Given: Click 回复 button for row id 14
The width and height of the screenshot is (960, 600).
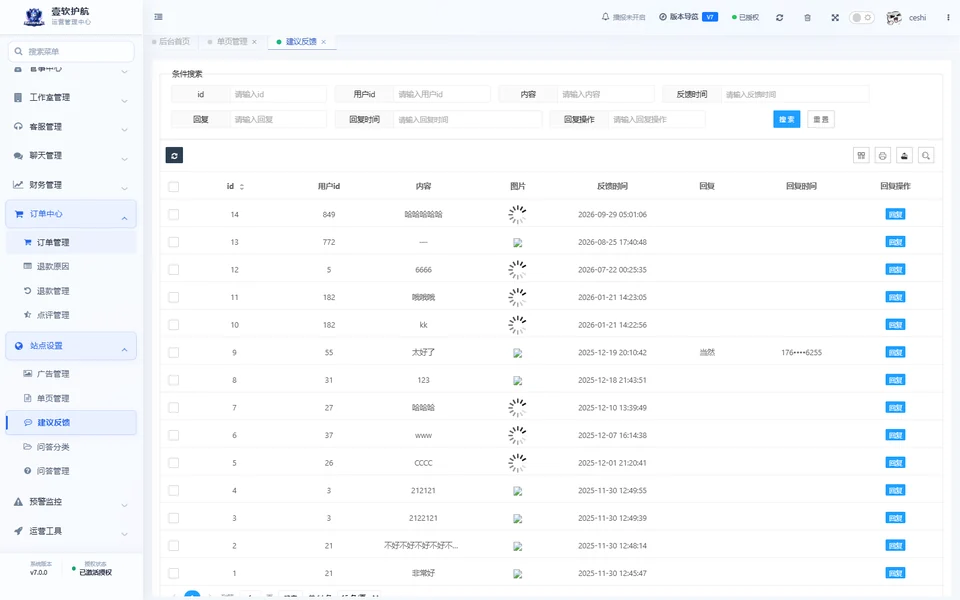Looking at the screenshot, I should (895, 214).
